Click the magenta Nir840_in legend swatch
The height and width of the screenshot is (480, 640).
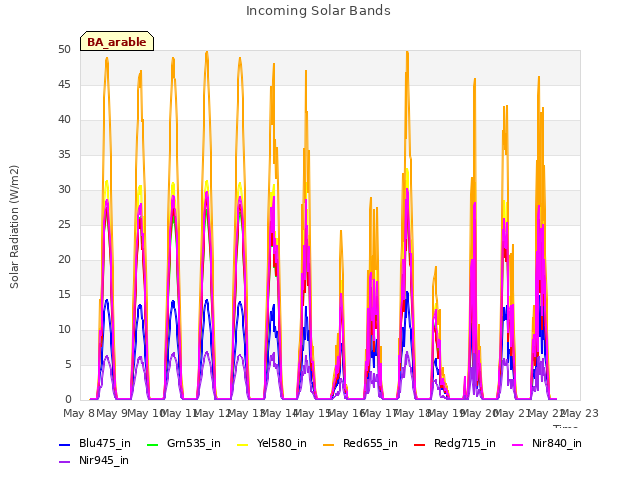pos(518,444)
